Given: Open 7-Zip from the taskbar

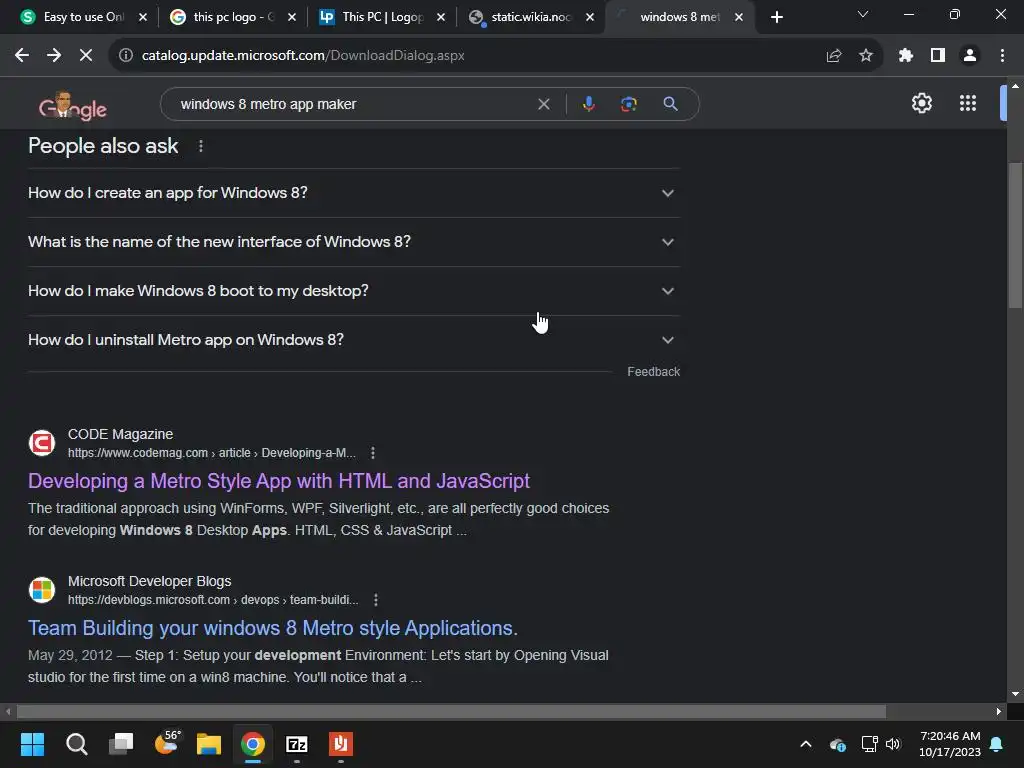Looking at the screenshot, I should point(296,744).
